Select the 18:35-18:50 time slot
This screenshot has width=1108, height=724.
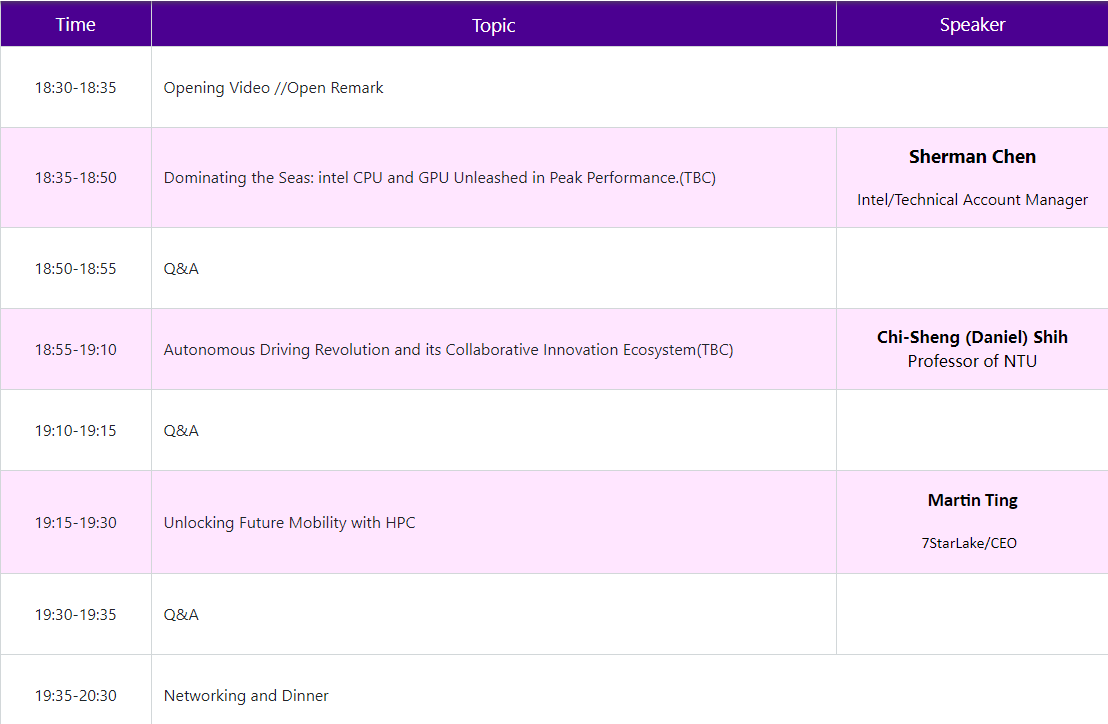[x=76, y=178]
